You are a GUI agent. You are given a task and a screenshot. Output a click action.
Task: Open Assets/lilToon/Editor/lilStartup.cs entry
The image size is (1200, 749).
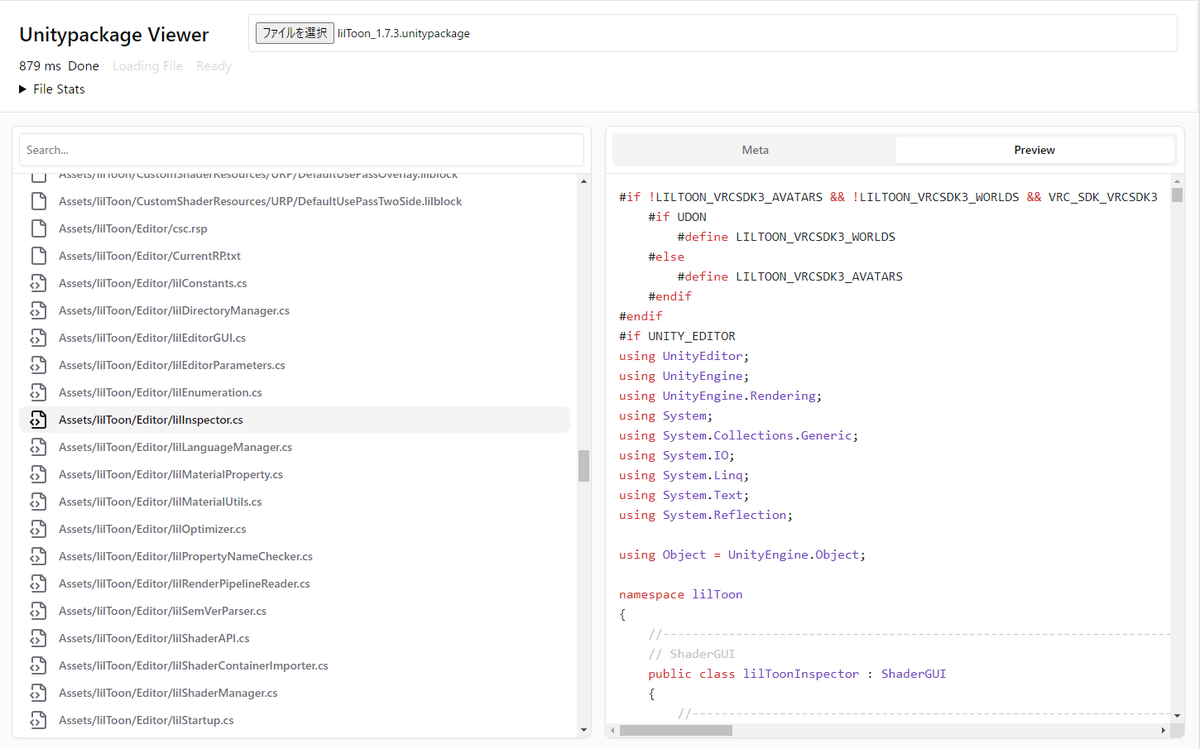pos(294,720)
